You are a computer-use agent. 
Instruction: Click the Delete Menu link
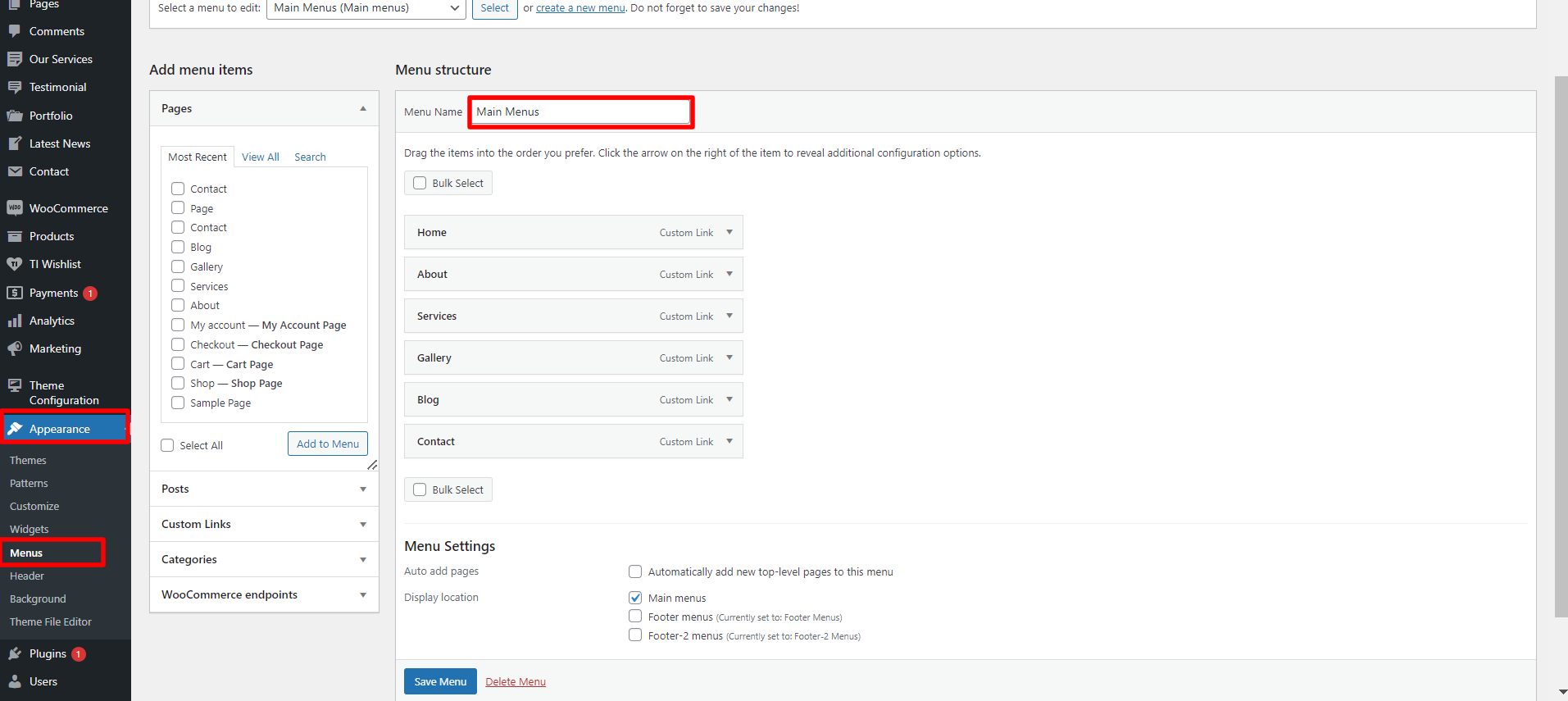[x=516, y=682]
